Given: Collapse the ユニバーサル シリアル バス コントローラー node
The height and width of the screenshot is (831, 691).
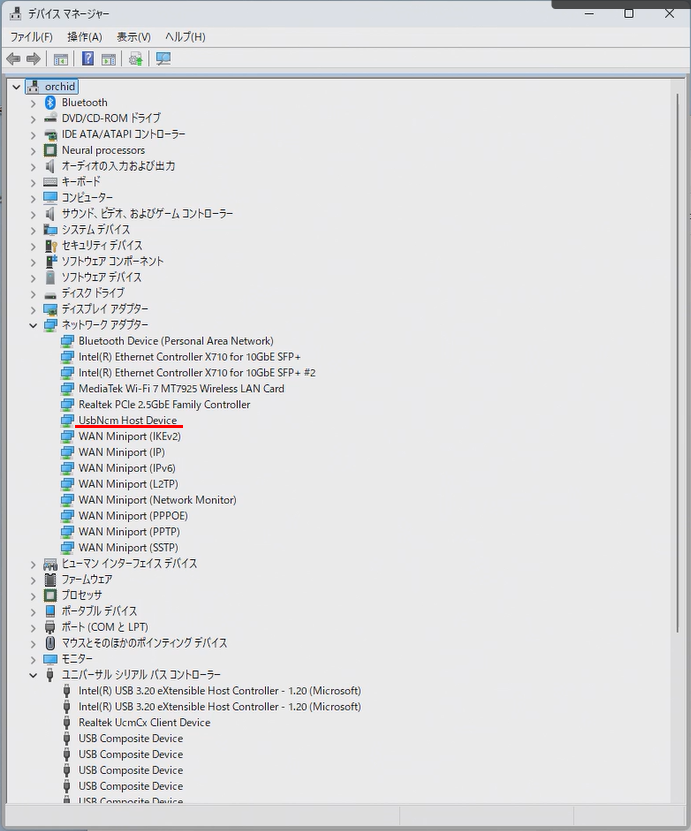Looking at the screenshot, I should [33, 675].
